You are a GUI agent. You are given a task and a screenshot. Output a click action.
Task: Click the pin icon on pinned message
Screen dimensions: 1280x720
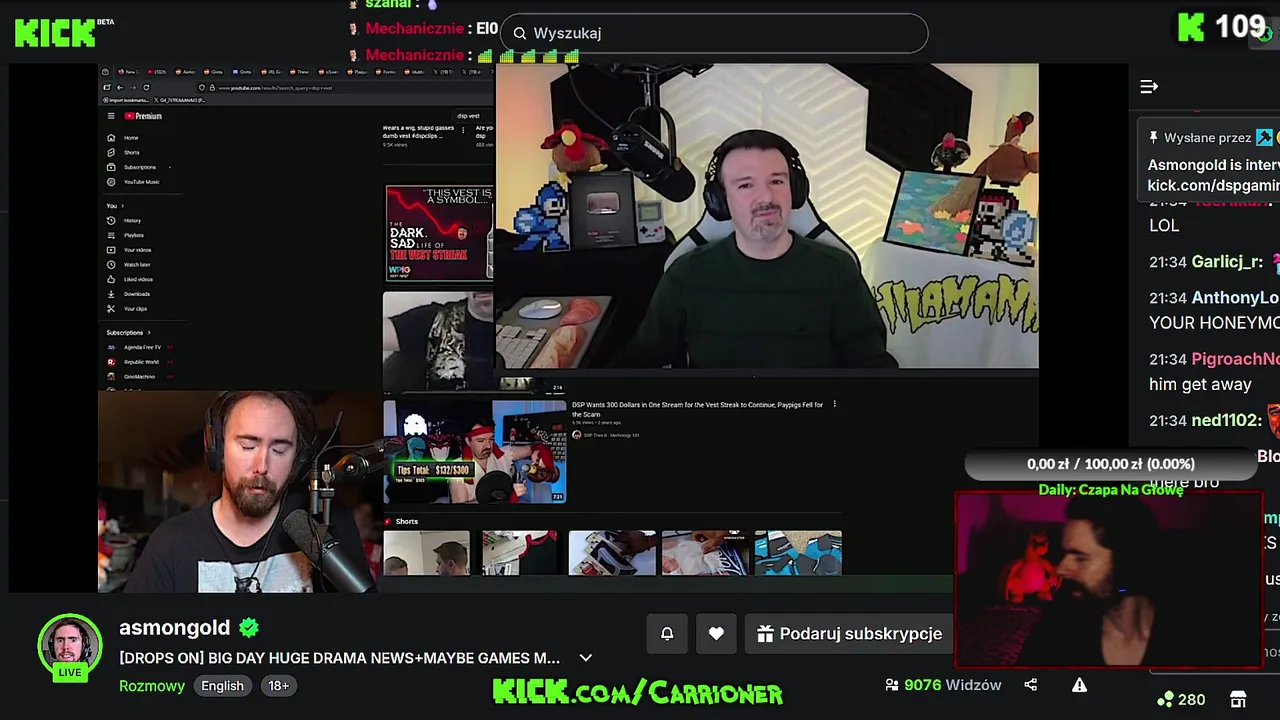[x=1153, y=137]
